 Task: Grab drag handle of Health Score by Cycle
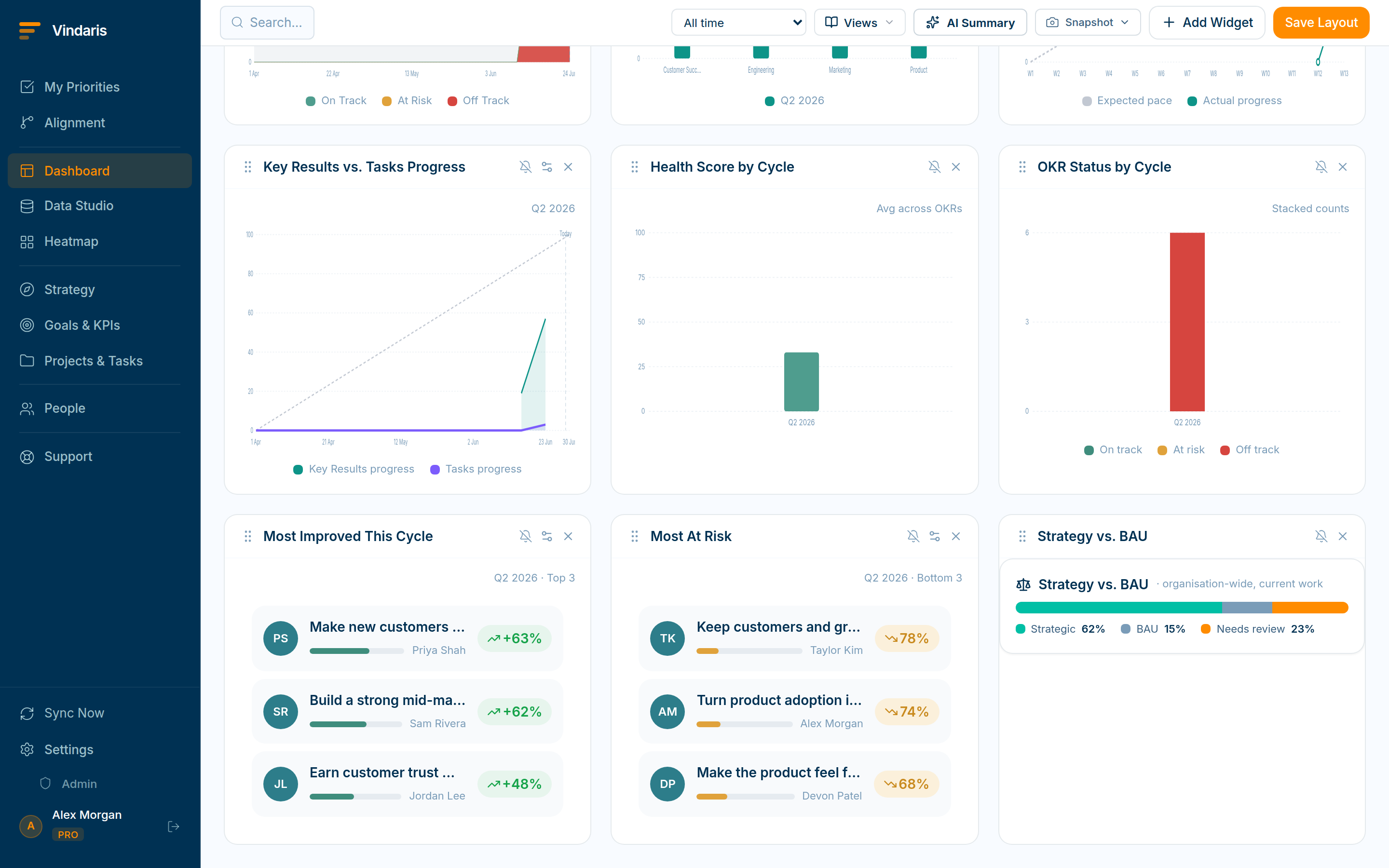tap(634, 167)
